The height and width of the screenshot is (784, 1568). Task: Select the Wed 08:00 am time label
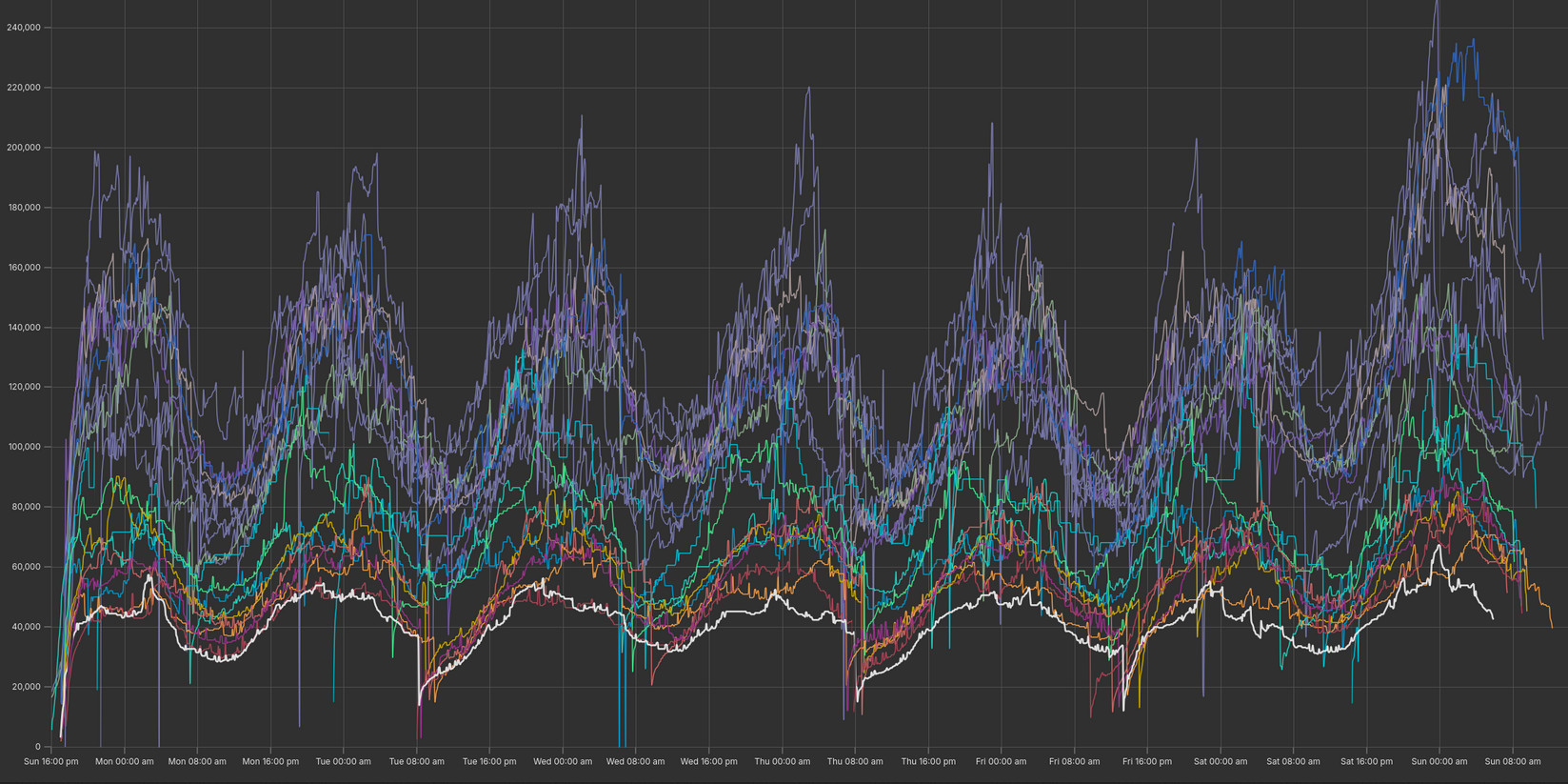coord(636,761)
